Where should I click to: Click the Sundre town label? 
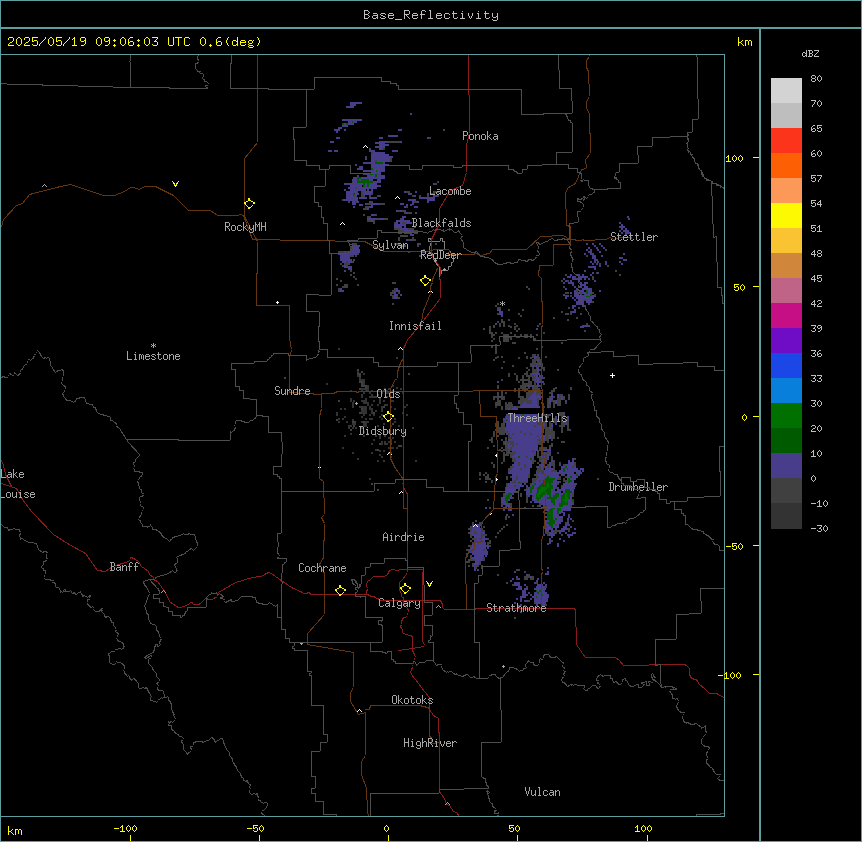click(x=292, y=391)
